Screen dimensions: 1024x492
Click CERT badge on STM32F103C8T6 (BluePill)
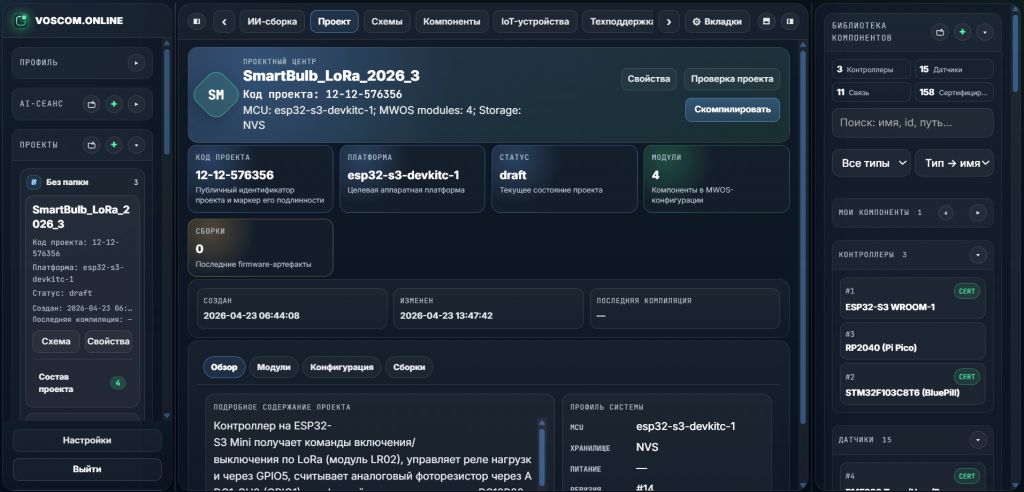pyautogui.click(x=967, y=376)
